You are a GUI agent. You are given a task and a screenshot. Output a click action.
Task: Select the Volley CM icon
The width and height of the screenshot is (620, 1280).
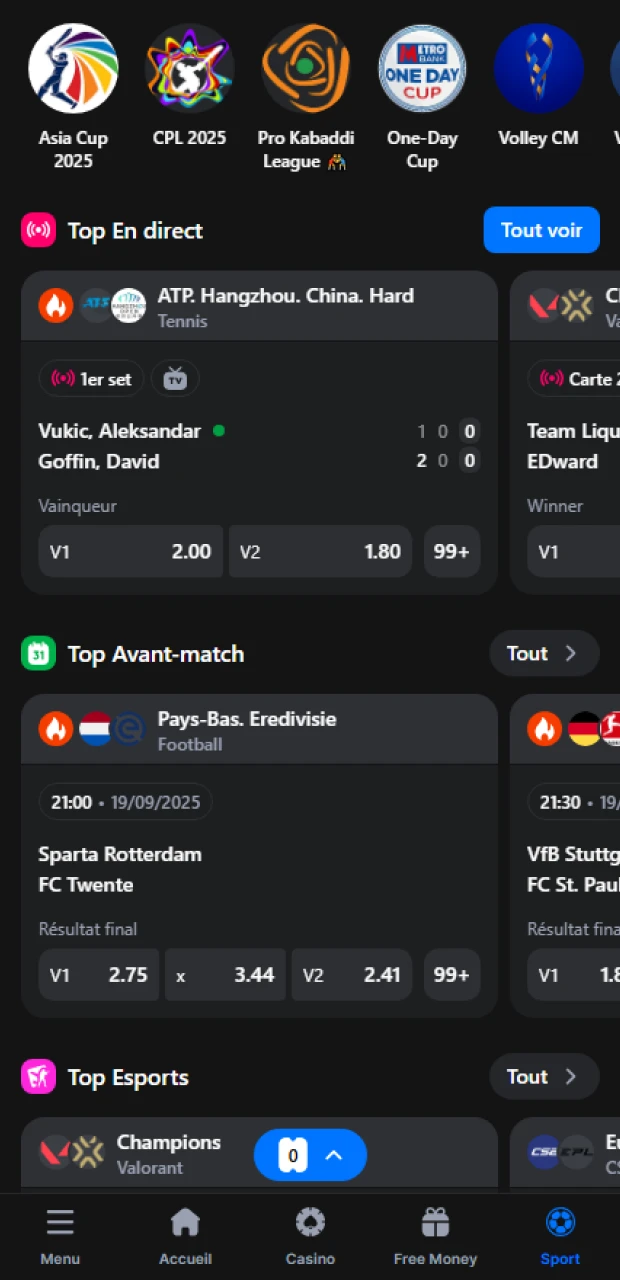pyautogui.click(x=538, y=68)
